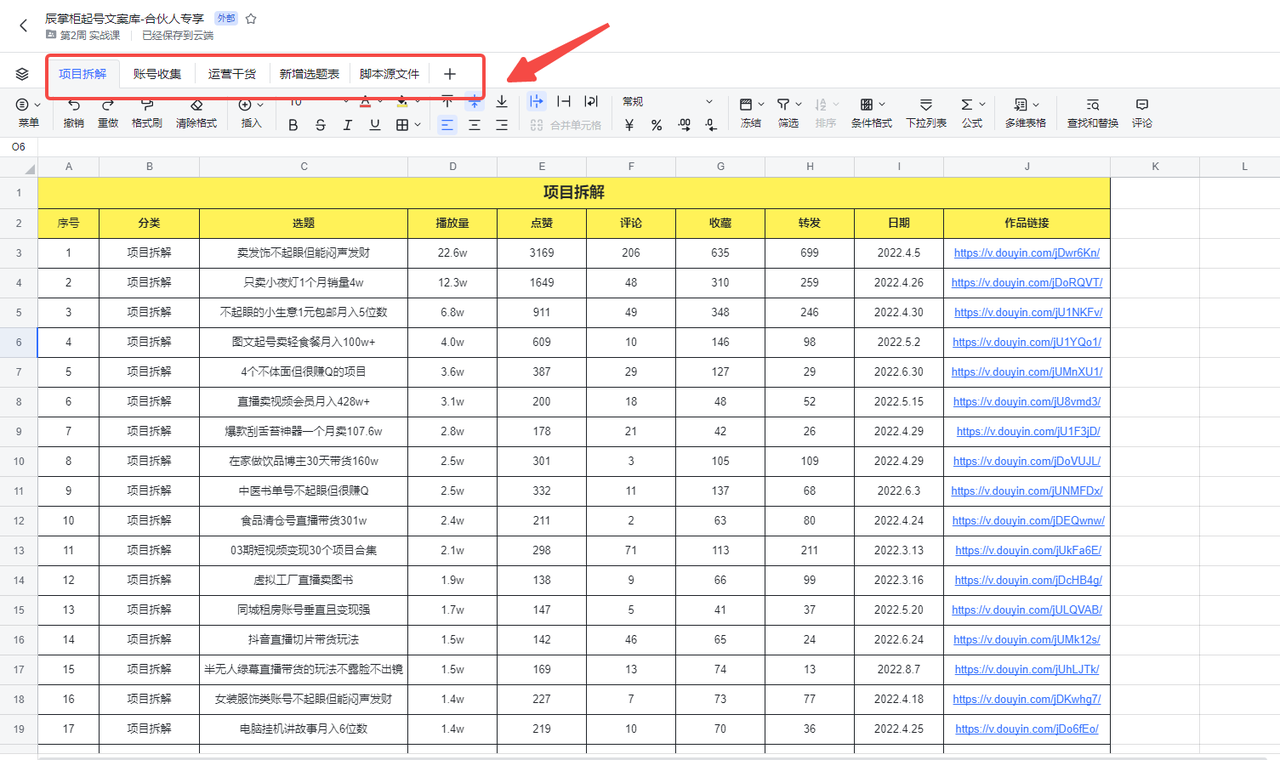Star the document next to 外部 tag

[x=251, y=18]
